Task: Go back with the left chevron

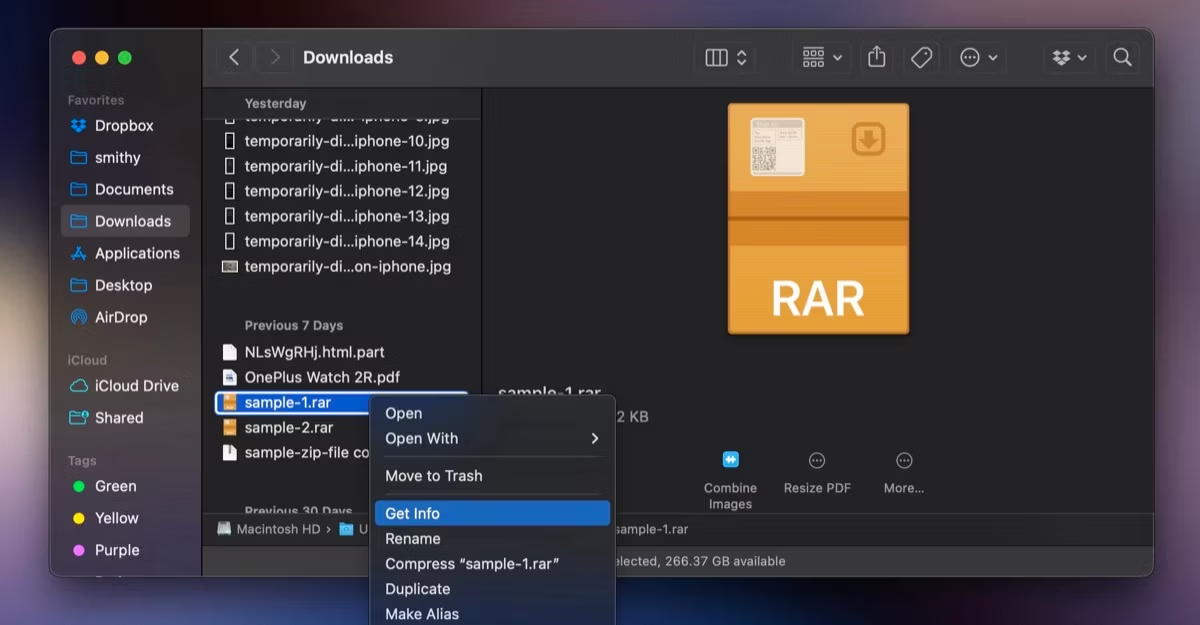Action: tap(234, 58)
